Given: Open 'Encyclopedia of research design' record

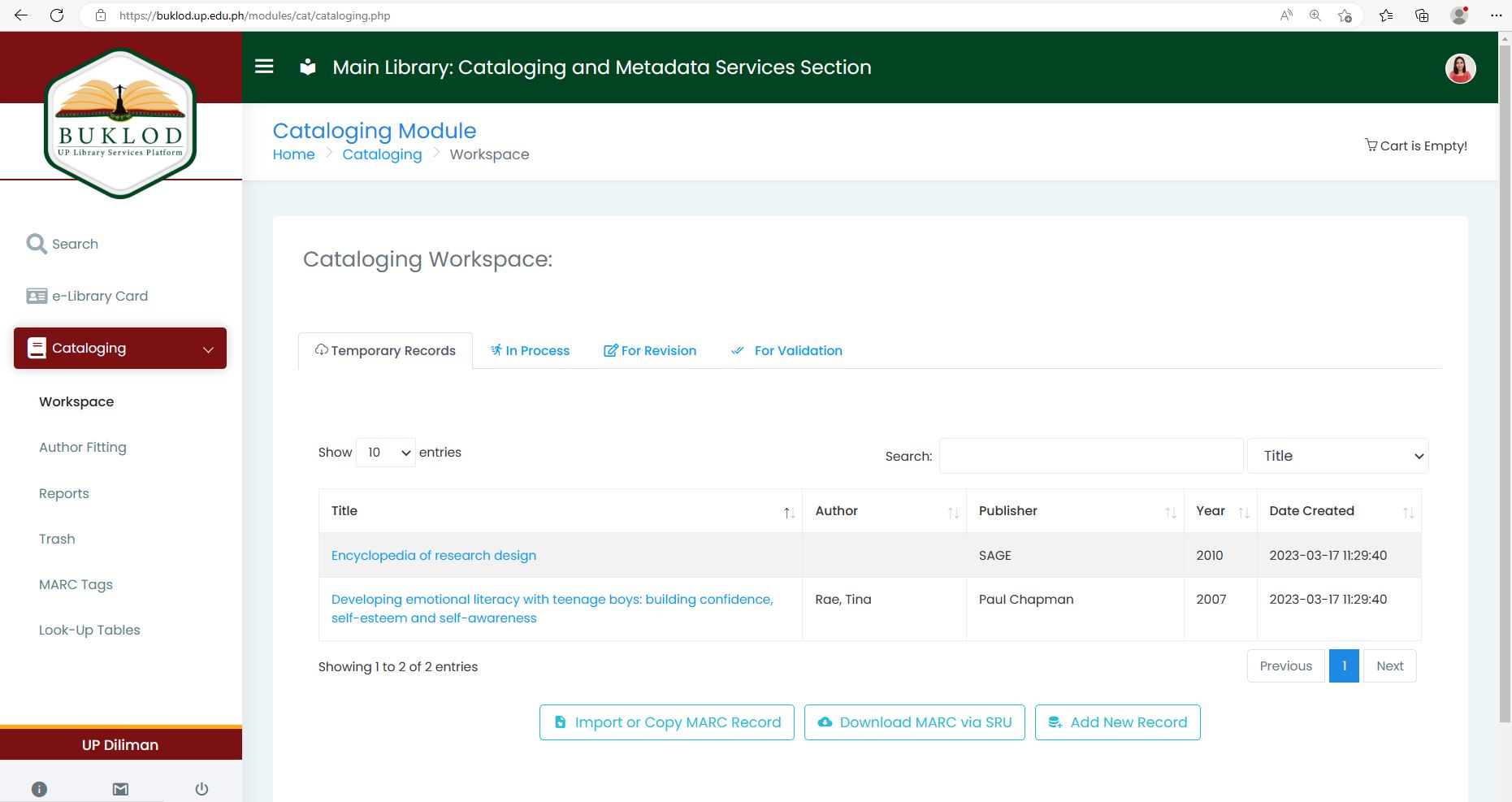Looking at the screenshot, I should tap(433, 555).
